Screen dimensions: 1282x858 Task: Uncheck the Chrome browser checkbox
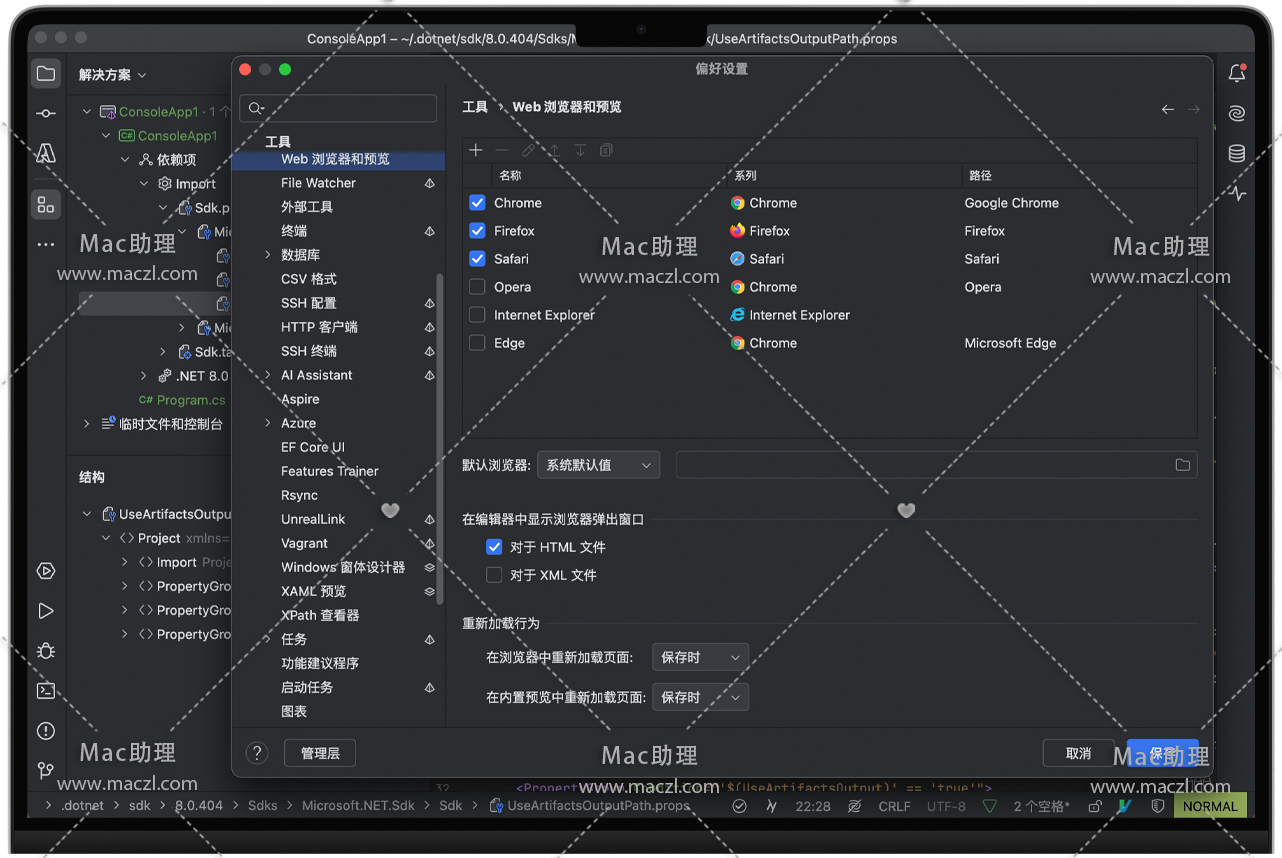tap(477, 203)
